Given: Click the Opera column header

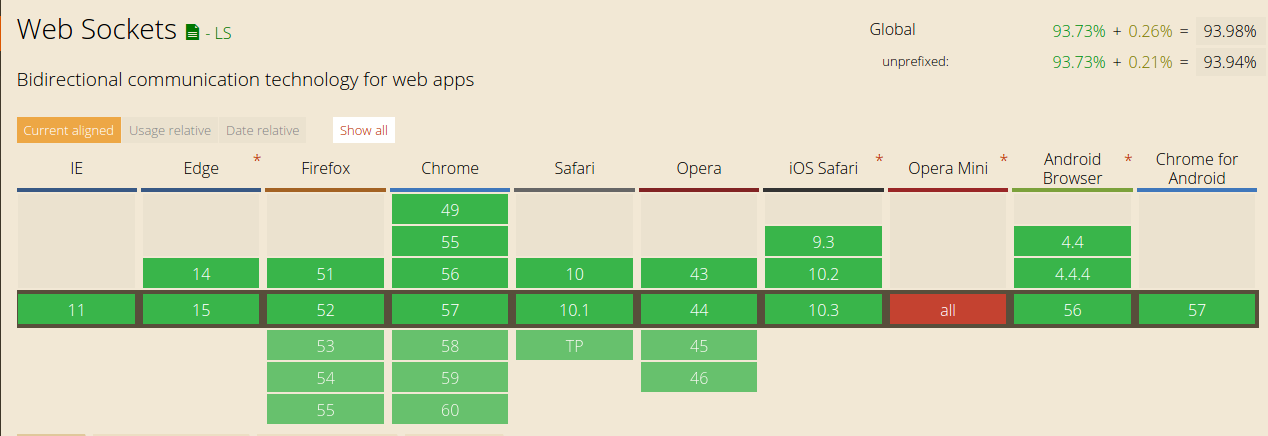Looking at the screenshot, I should click(x=699, y=168).
